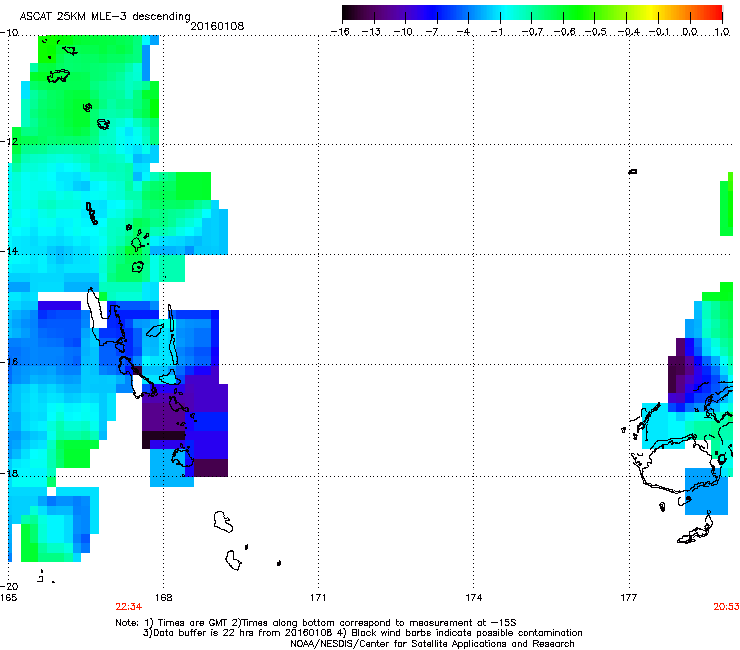Click the longitude axis label 165
This screenshot has height=650, width=740.
(x=8, y=597)
